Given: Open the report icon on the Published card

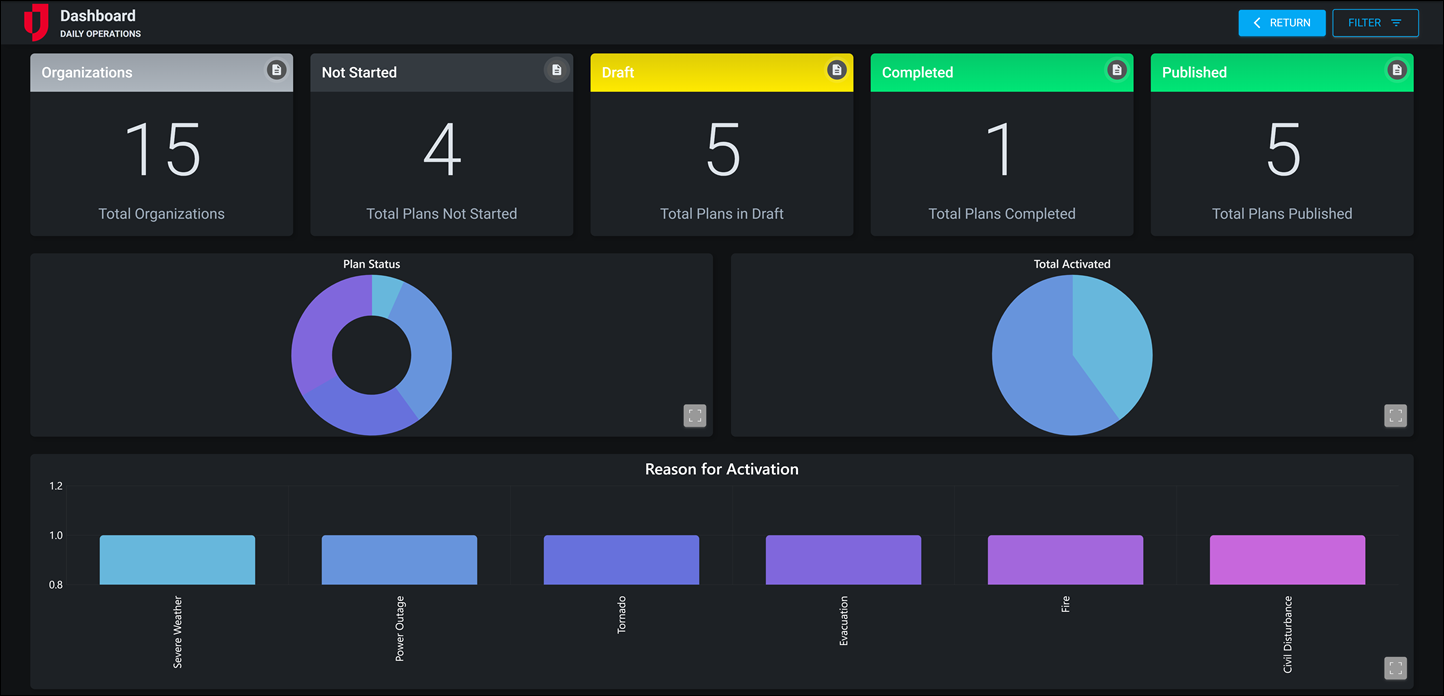Looking at the screenshot, I should 1397,70.
